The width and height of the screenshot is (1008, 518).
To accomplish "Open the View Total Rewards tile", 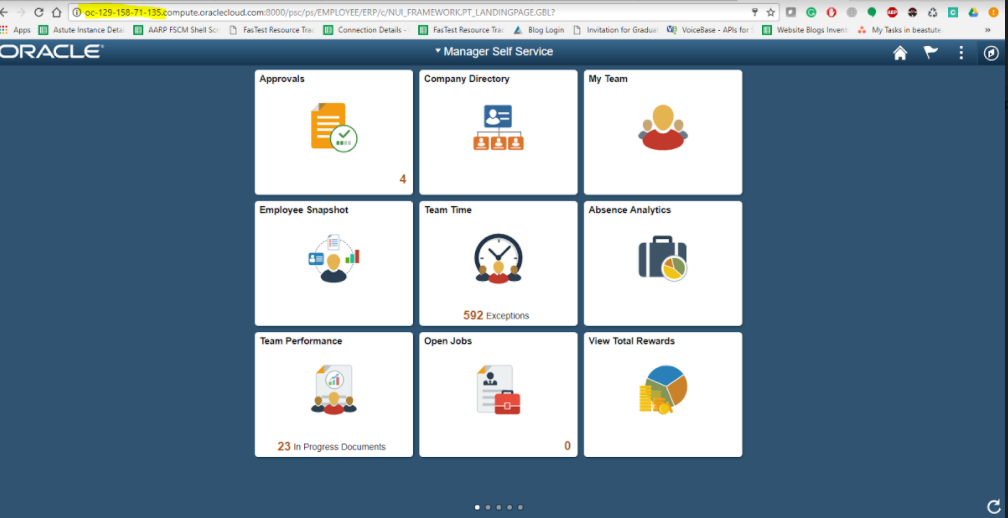I will coord(663,394).
